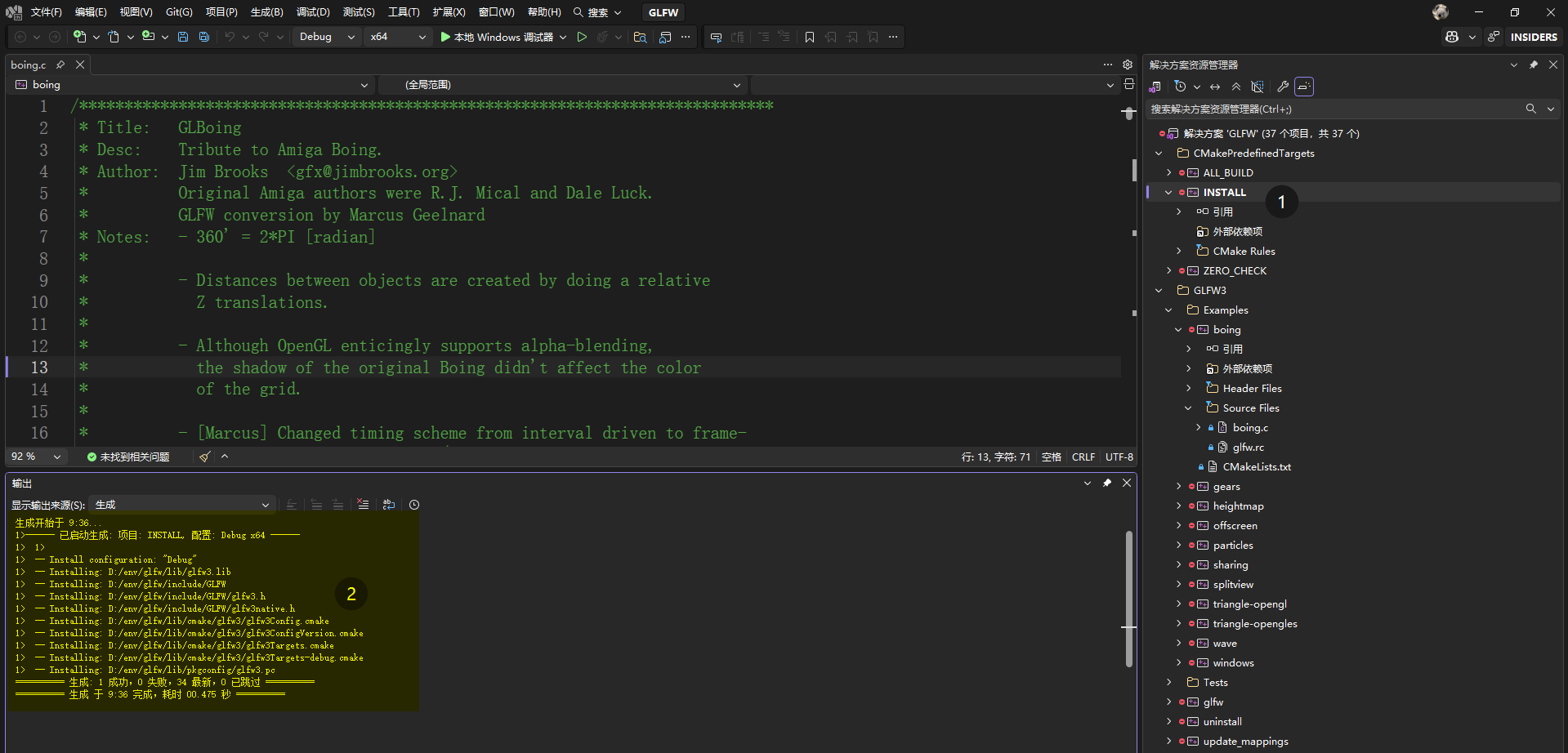Click the Solution Explorer search magnifier icon
Screen dimensions: 1568x753
[1530, 109]
